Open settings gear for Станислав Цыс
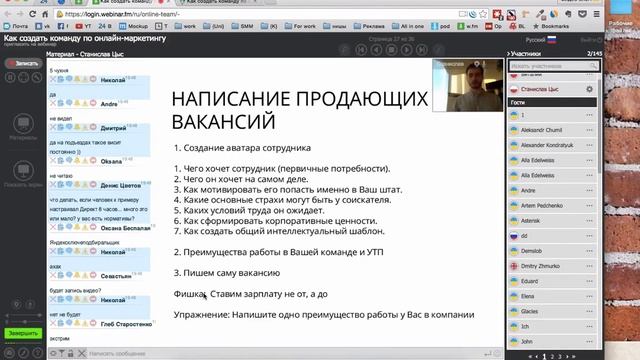This screenshot has height=360, width=640. click(589, 89)
